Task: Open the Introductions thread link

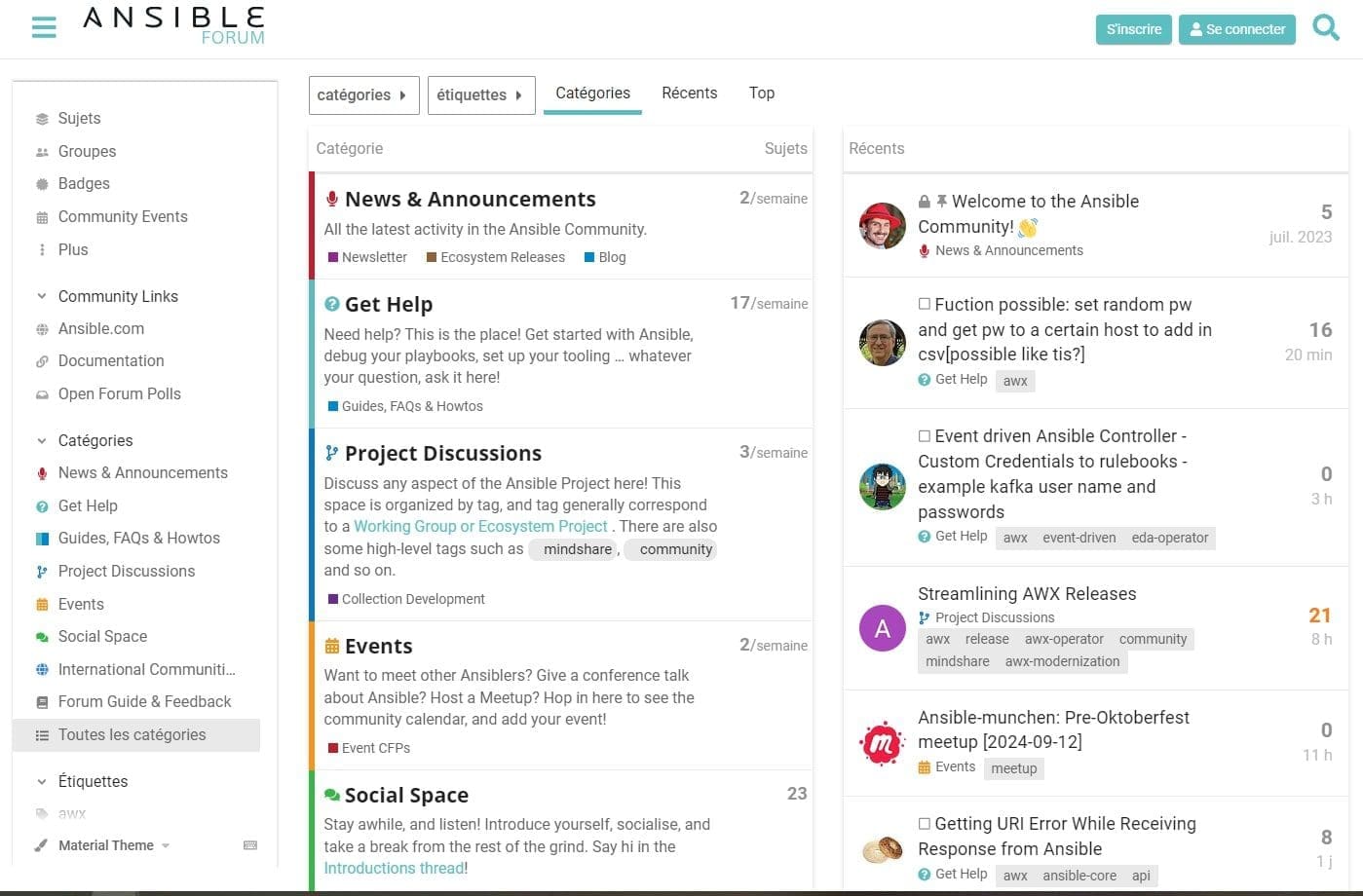Action: click(x=393, y=868)
